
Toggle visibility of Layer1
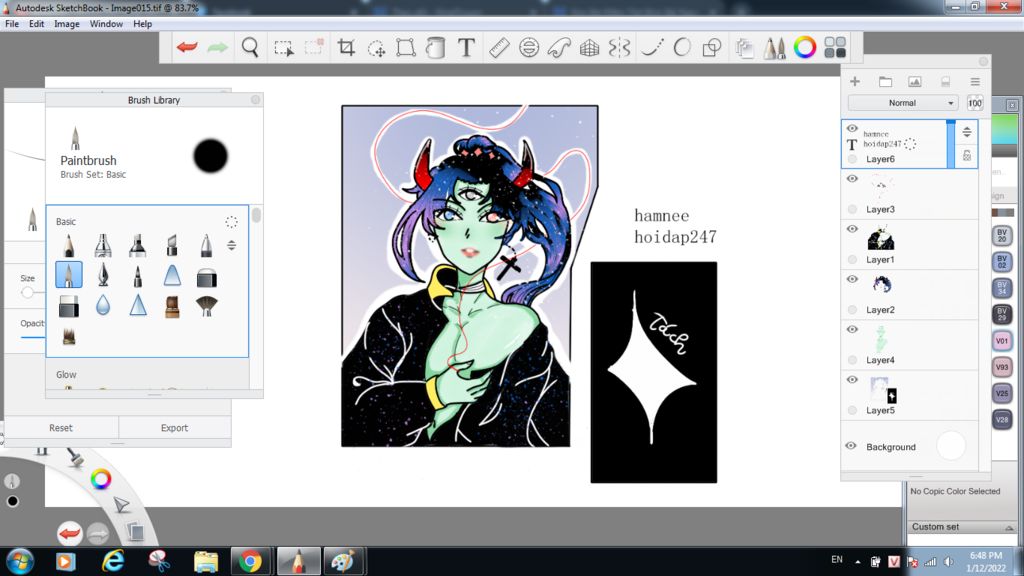[852, 229]
